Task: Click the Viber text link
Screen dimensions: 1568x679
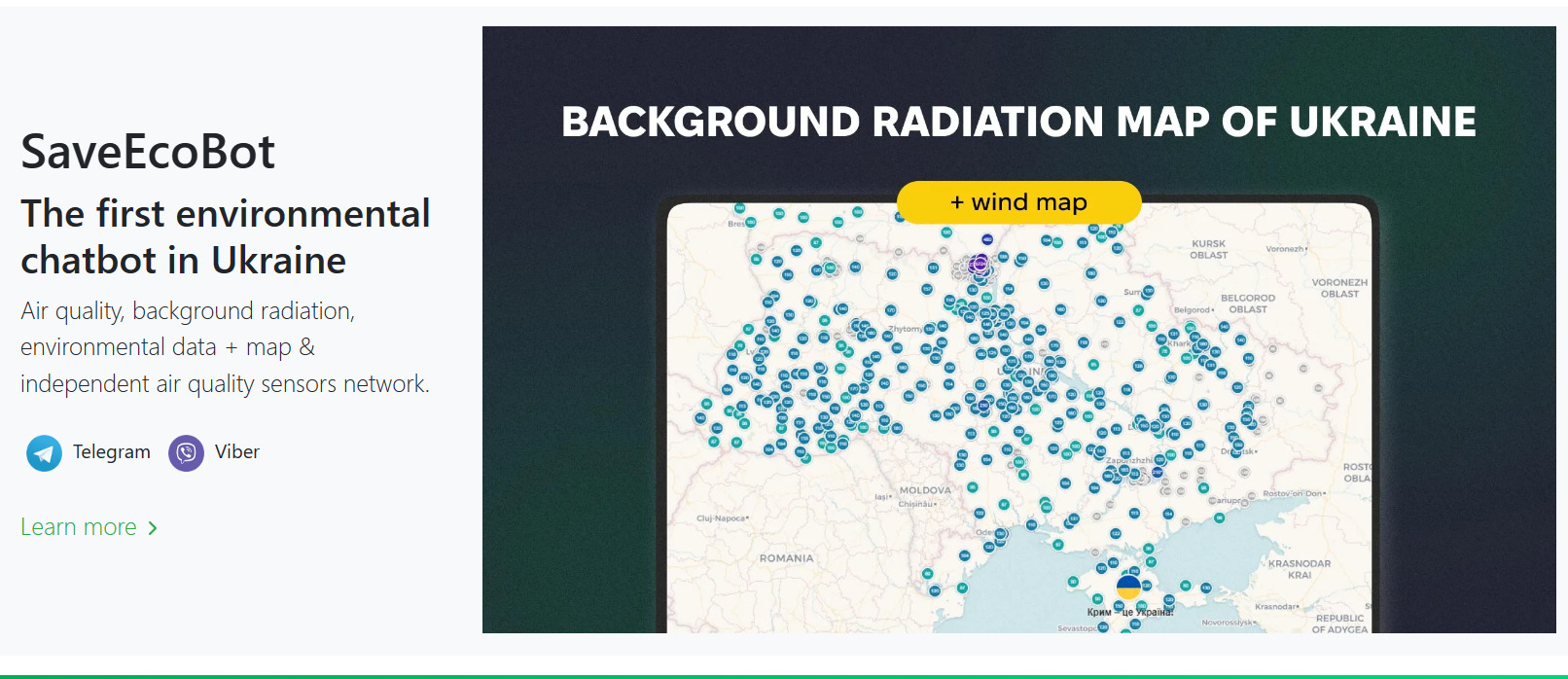Action: click(237, 452)
